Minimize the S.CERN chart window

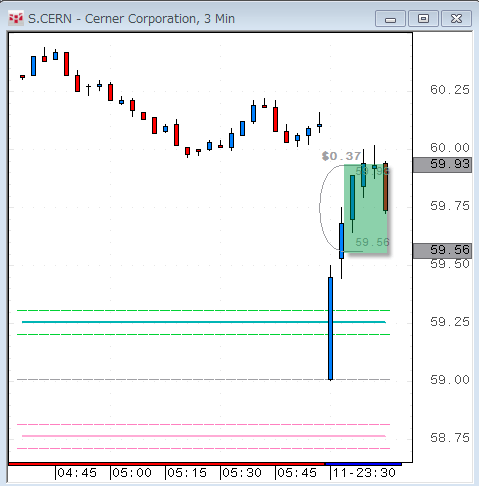click(390, 19)
